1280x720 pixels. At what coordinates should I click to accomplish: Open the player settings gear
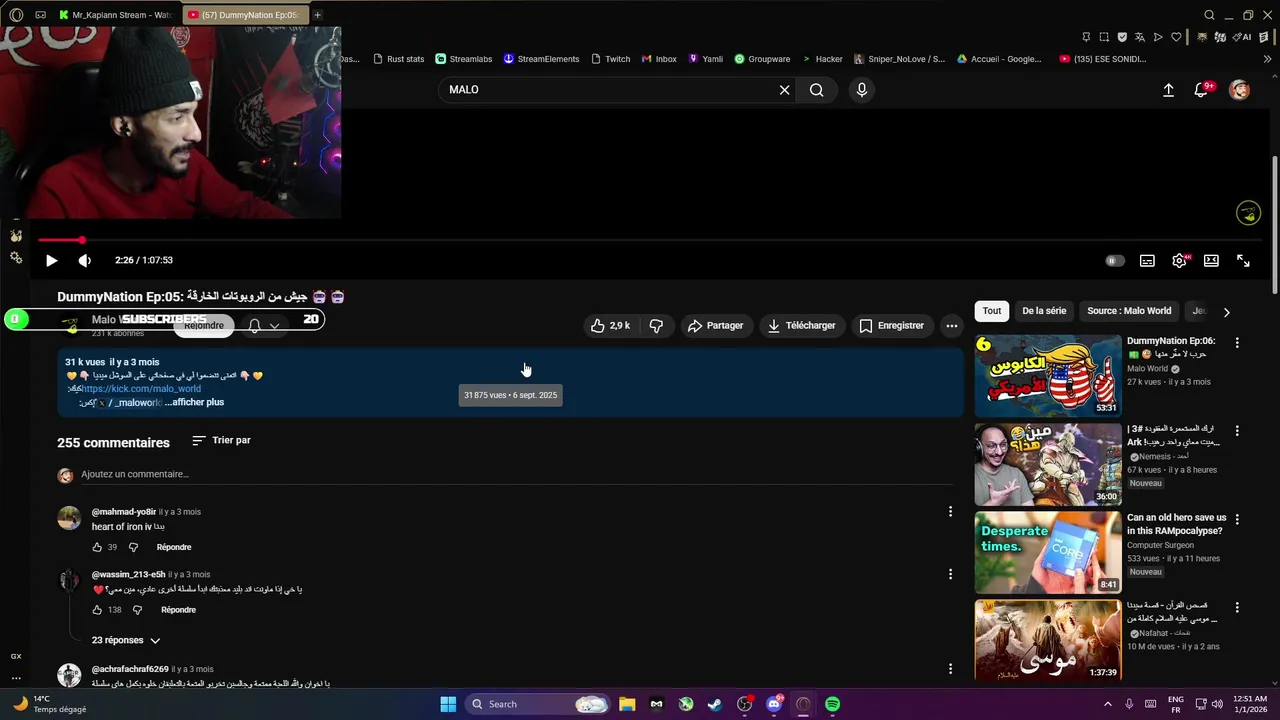1179,260
